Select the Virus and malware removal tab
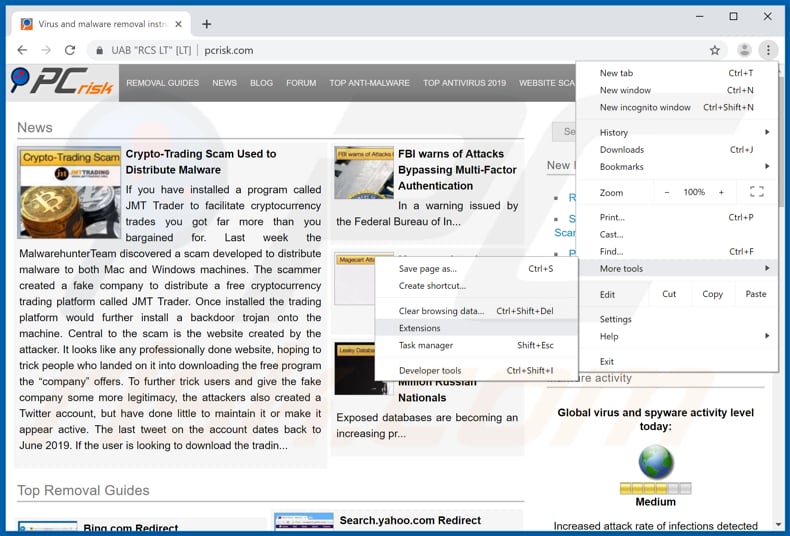 [101, 24]
